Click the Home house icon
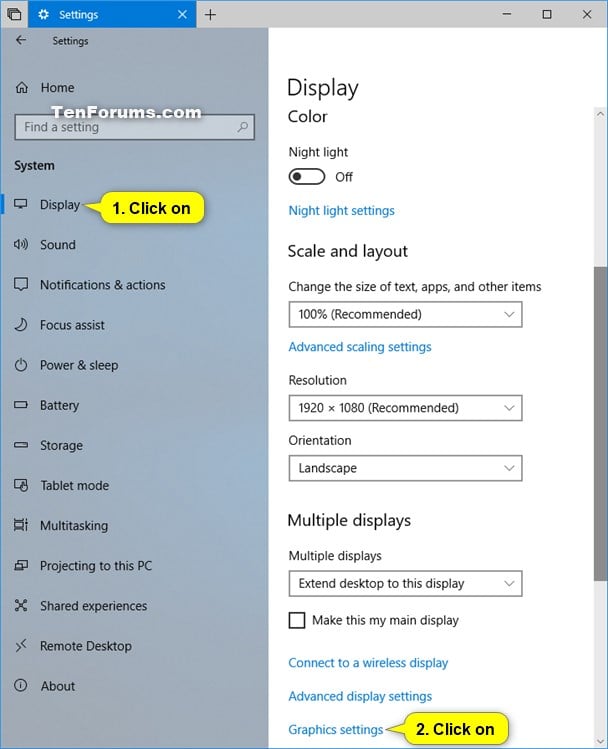 (21, 88)
